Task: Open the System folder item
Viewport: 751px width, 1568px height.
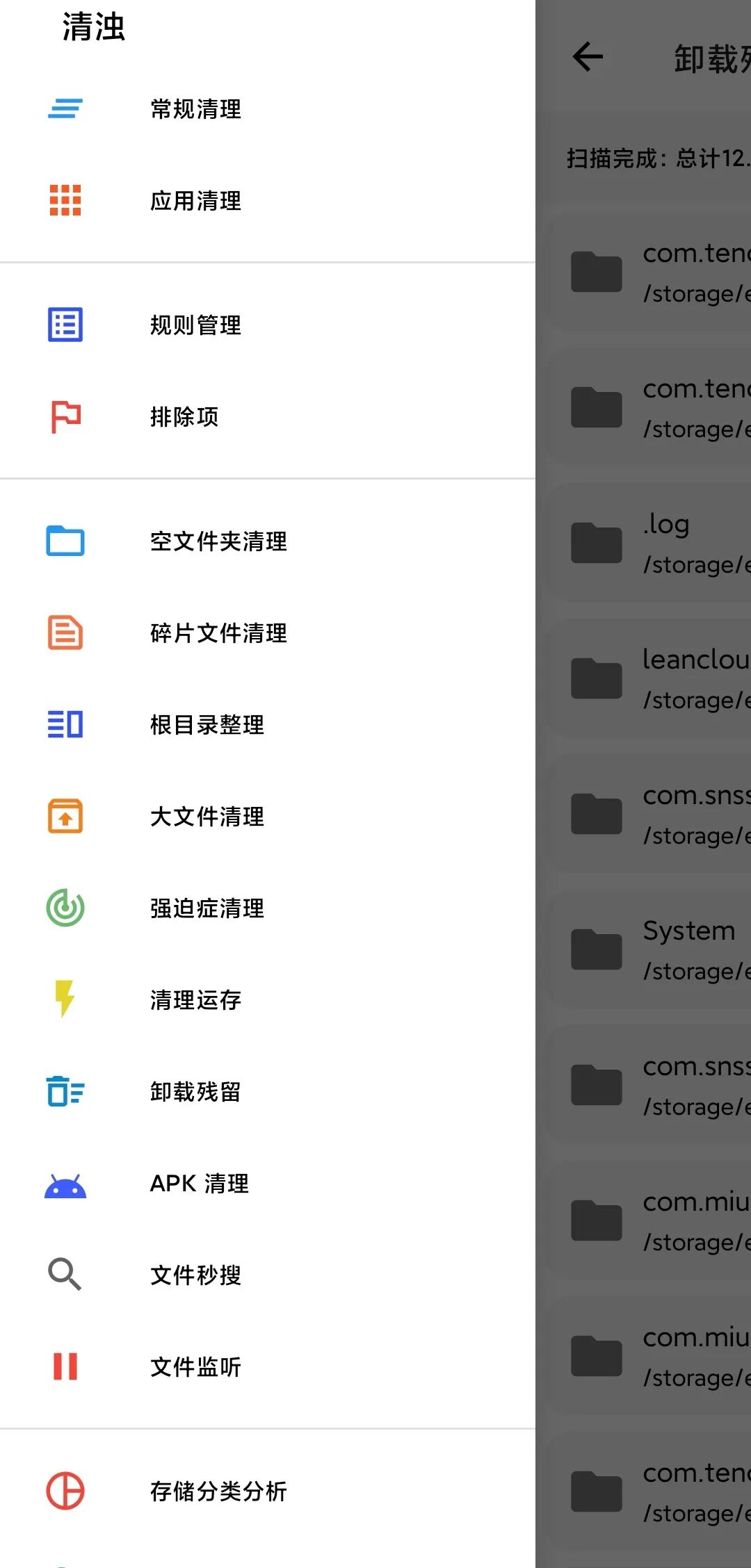Action: click(x=650, y=949)
